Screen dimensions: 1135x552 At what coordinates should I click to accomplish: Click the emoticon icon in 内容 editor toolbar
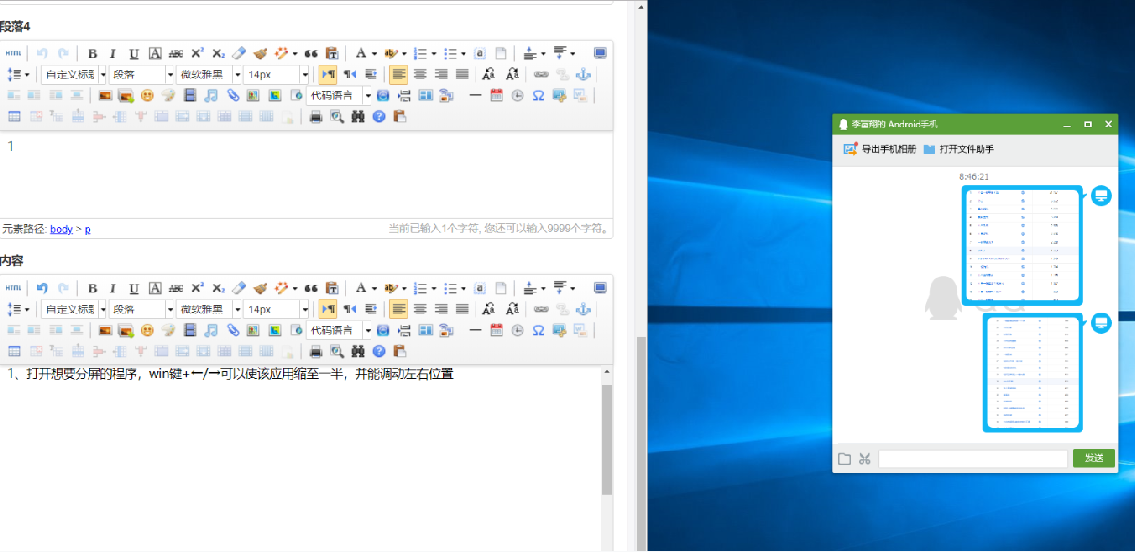147,331
